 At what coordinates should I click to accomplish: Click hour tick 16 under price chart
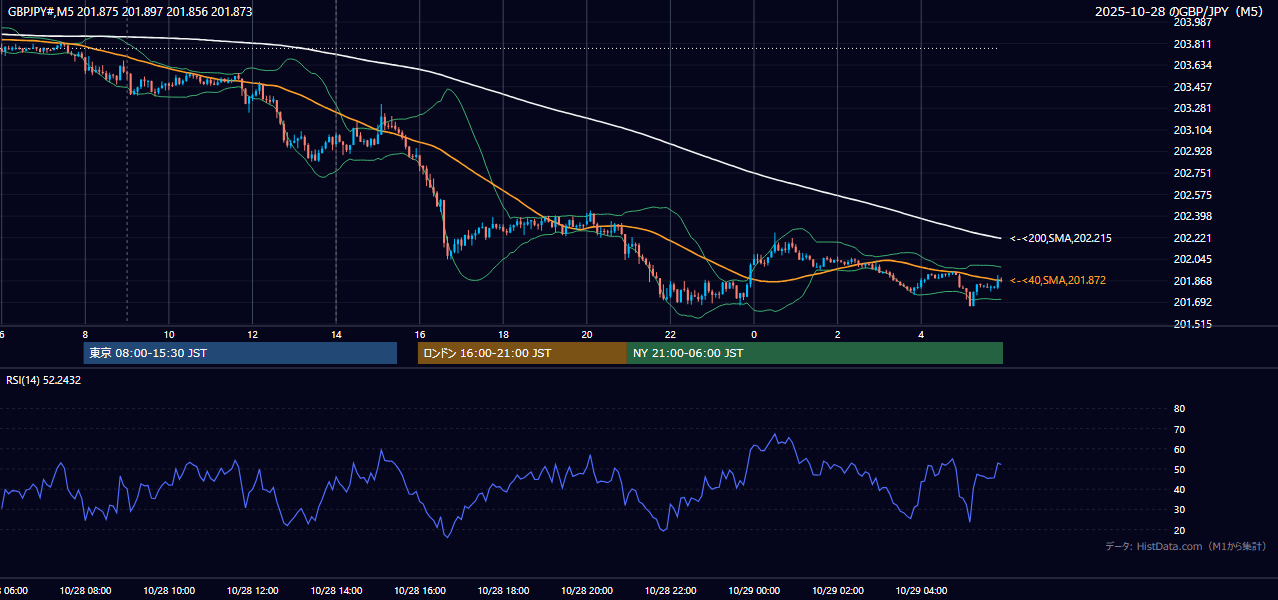420,334
